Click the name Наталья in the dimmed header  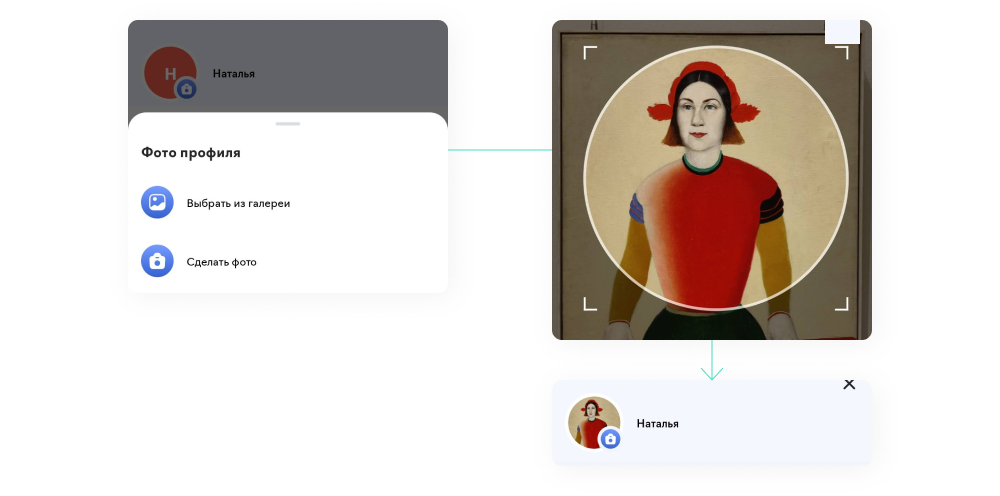(233, 74)
